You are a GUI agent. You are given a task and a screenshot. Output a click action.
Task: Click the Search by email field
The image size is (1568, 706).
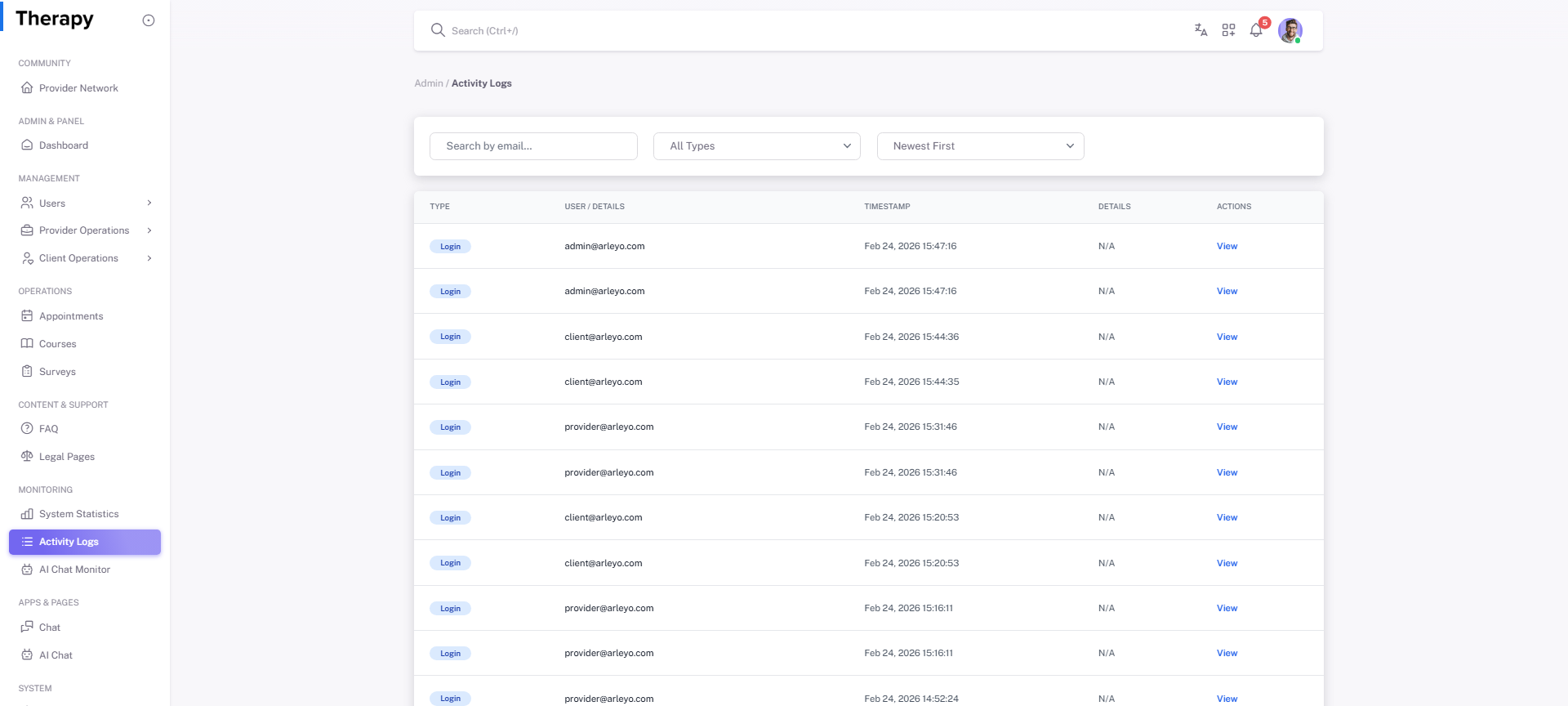pos(533,146)
